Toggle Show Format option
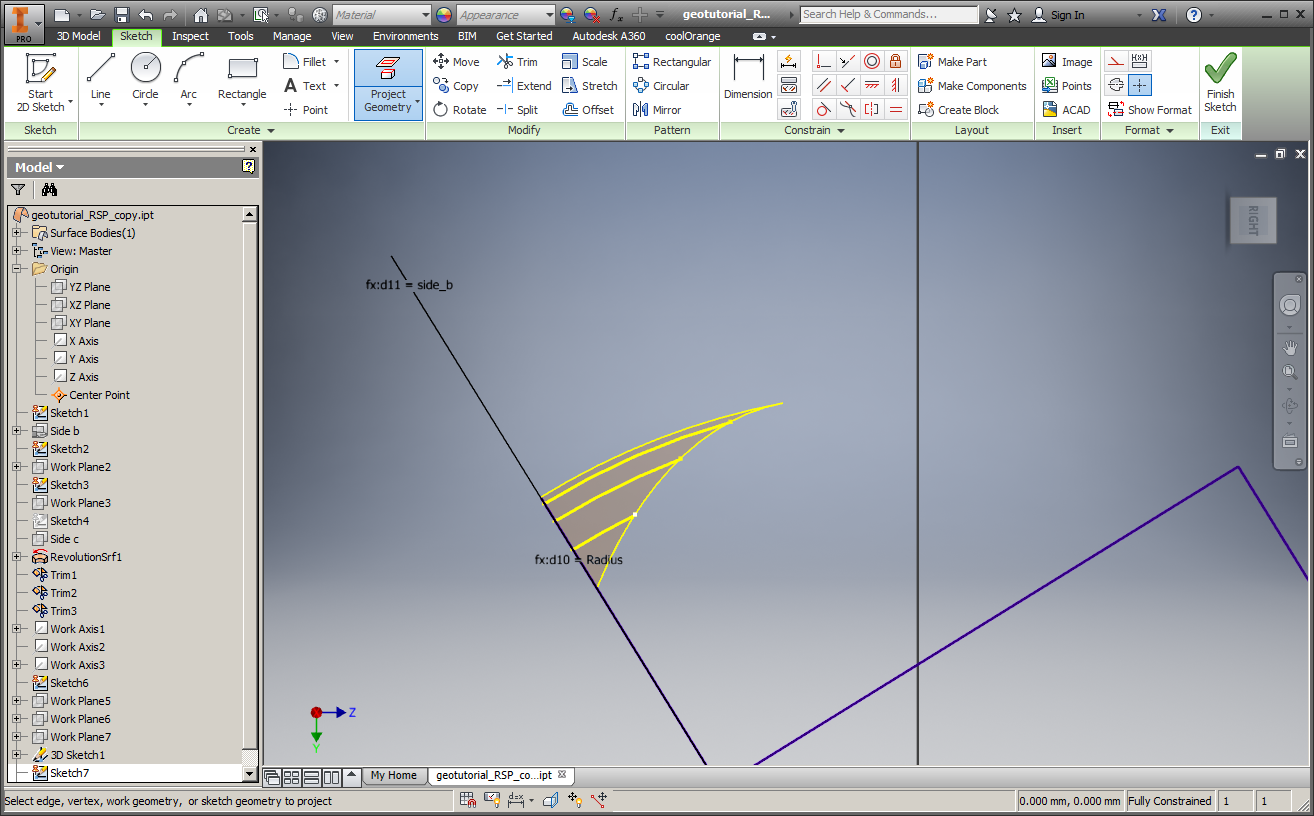The image size is (1314, 816). click(x=1150, y=110)
